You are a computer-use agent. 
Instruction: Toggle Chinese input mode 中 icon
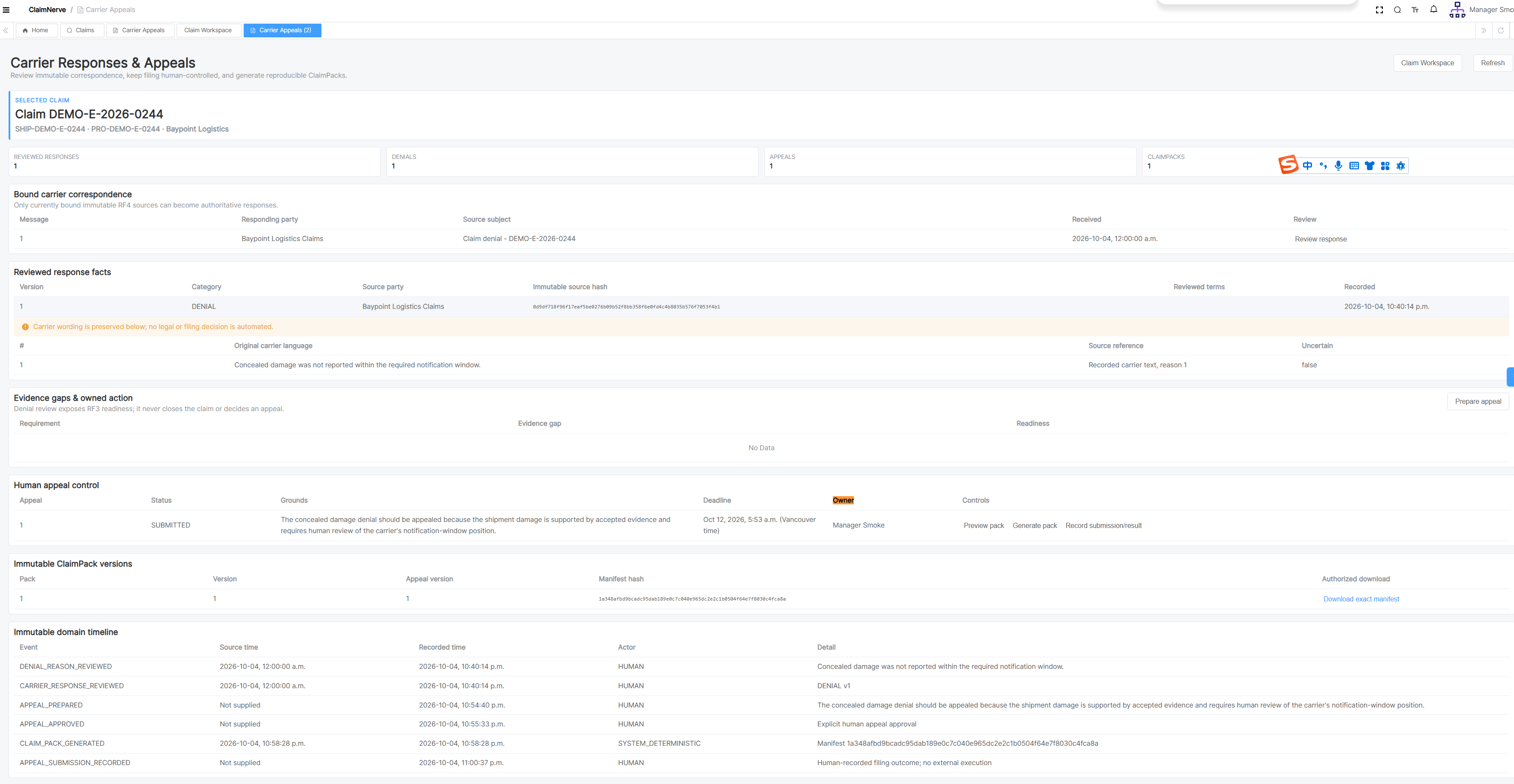pos(1307,166)
